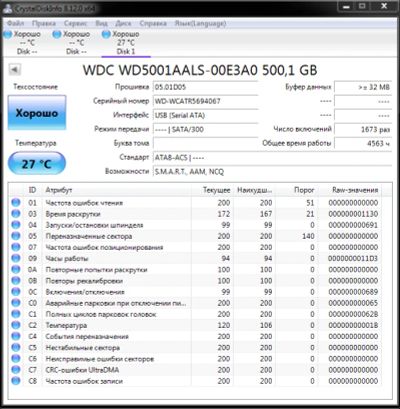Select the Disk 1 tab at 27 °C
Viewport: 400px width, 409px height.
coord(126,43)
